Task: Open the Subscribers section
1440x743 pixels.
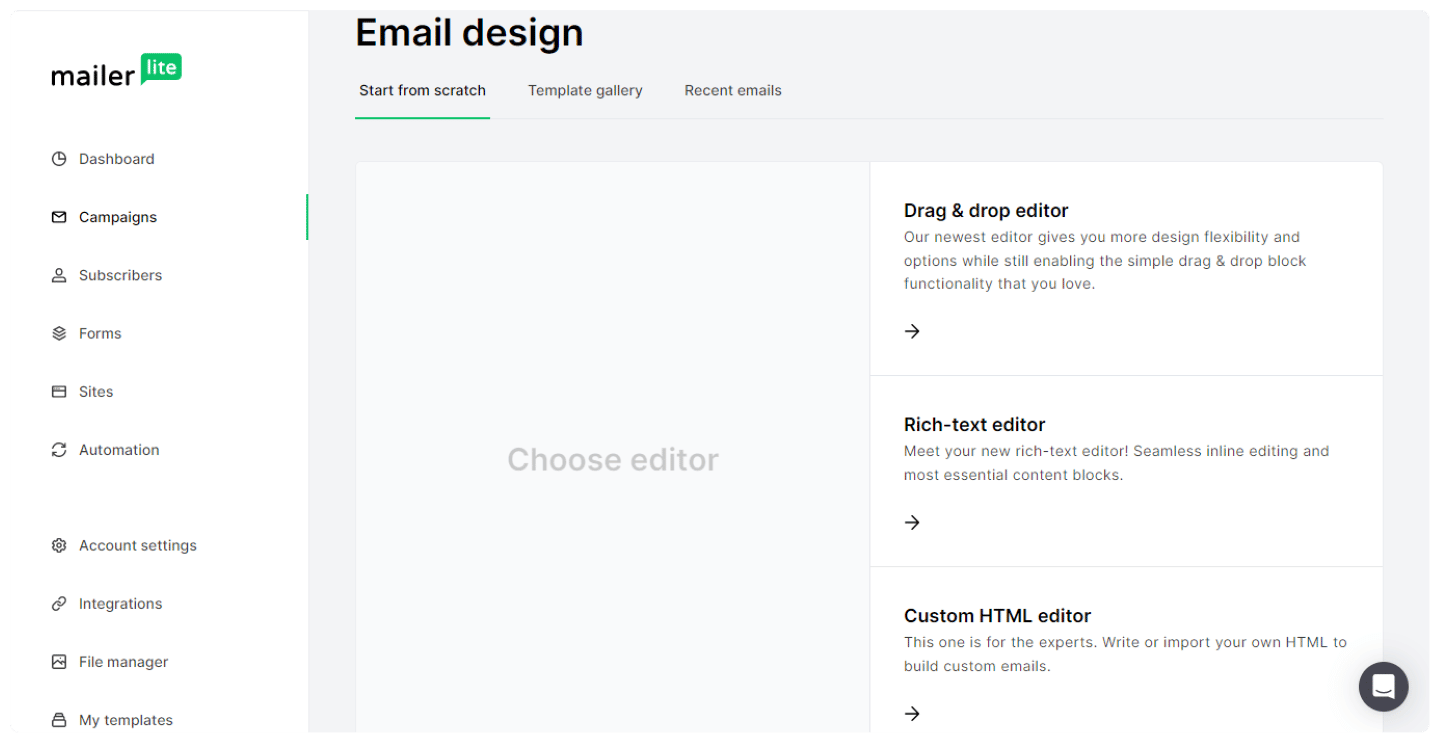Action: click(x=120, y=275)
